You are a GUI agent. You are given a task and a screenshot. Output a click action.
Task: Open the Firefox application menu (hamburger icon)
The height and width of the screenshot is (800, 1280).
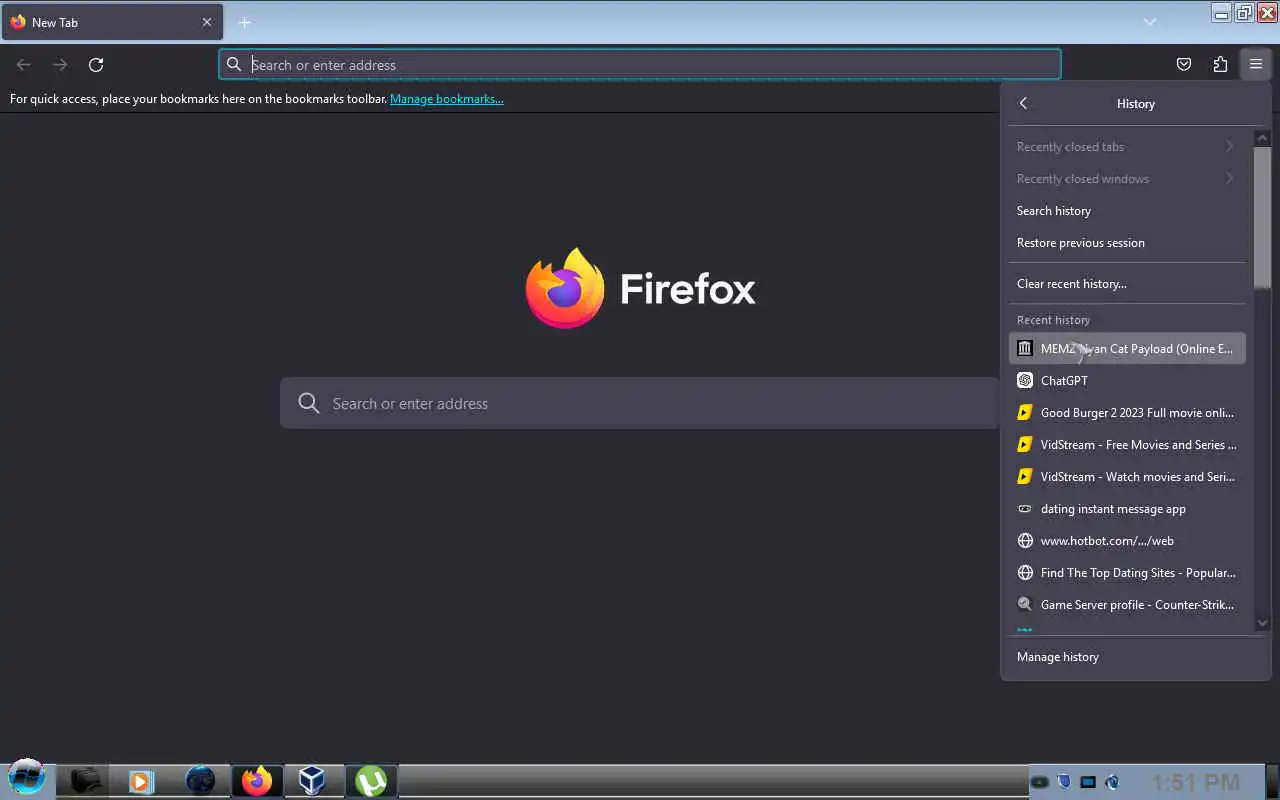pos(1256,65)
